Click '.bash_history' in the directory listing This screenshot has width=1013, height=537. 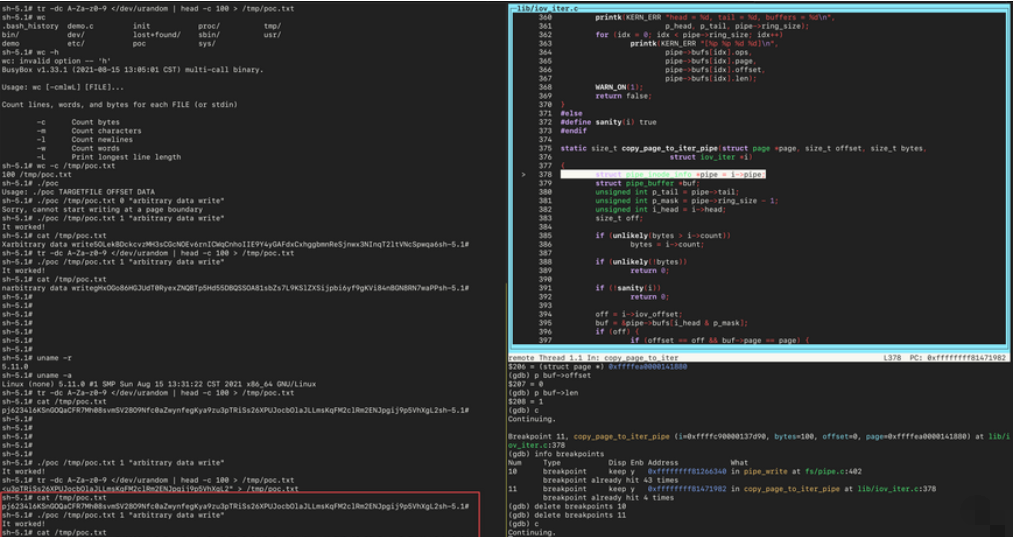30,26
